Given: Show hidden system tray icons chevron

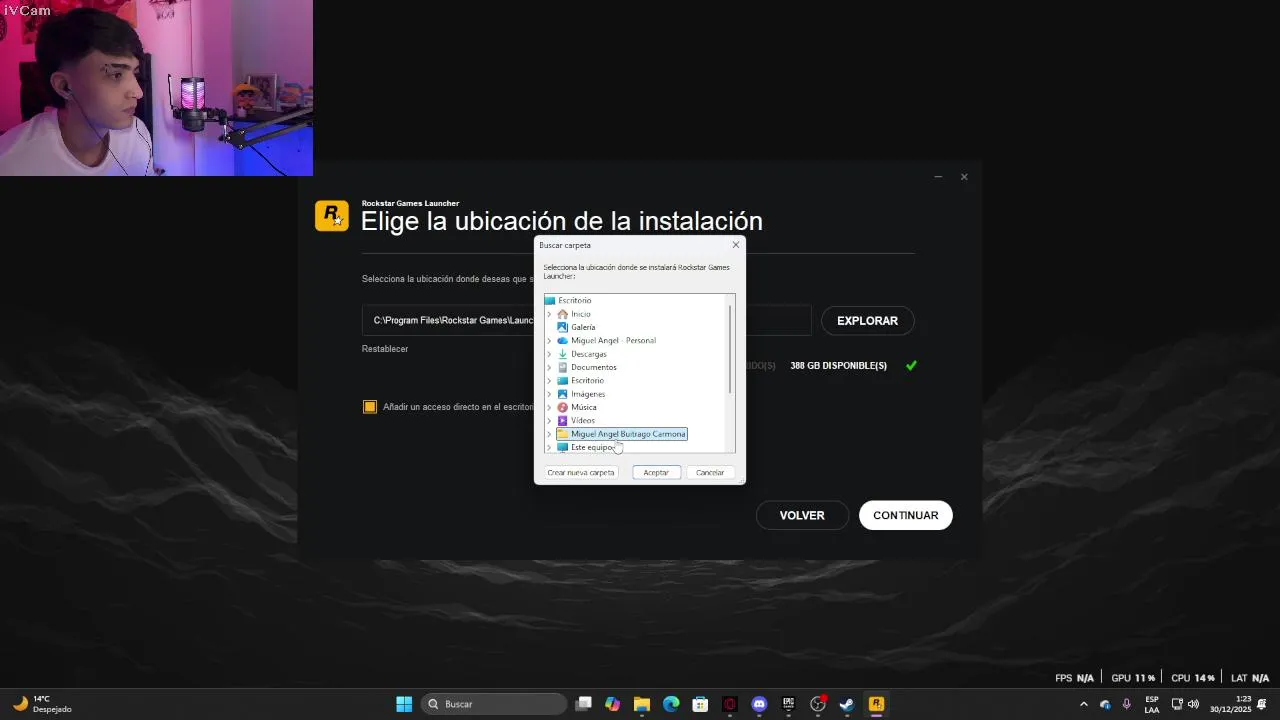Looking at the screenshot, I should pos(1083,704).
